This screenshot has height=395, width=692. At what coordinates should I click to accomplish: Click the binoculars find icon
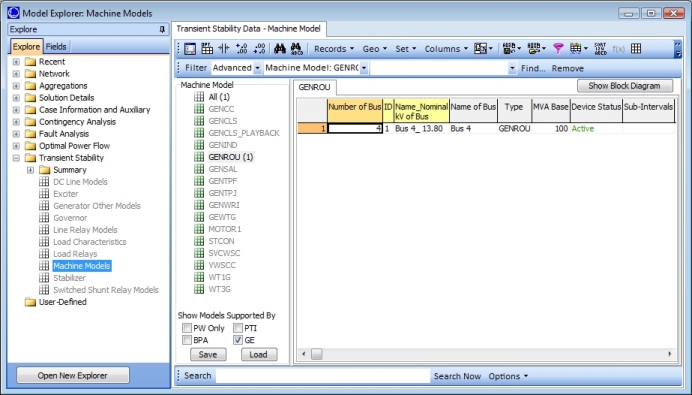(280, 49)
